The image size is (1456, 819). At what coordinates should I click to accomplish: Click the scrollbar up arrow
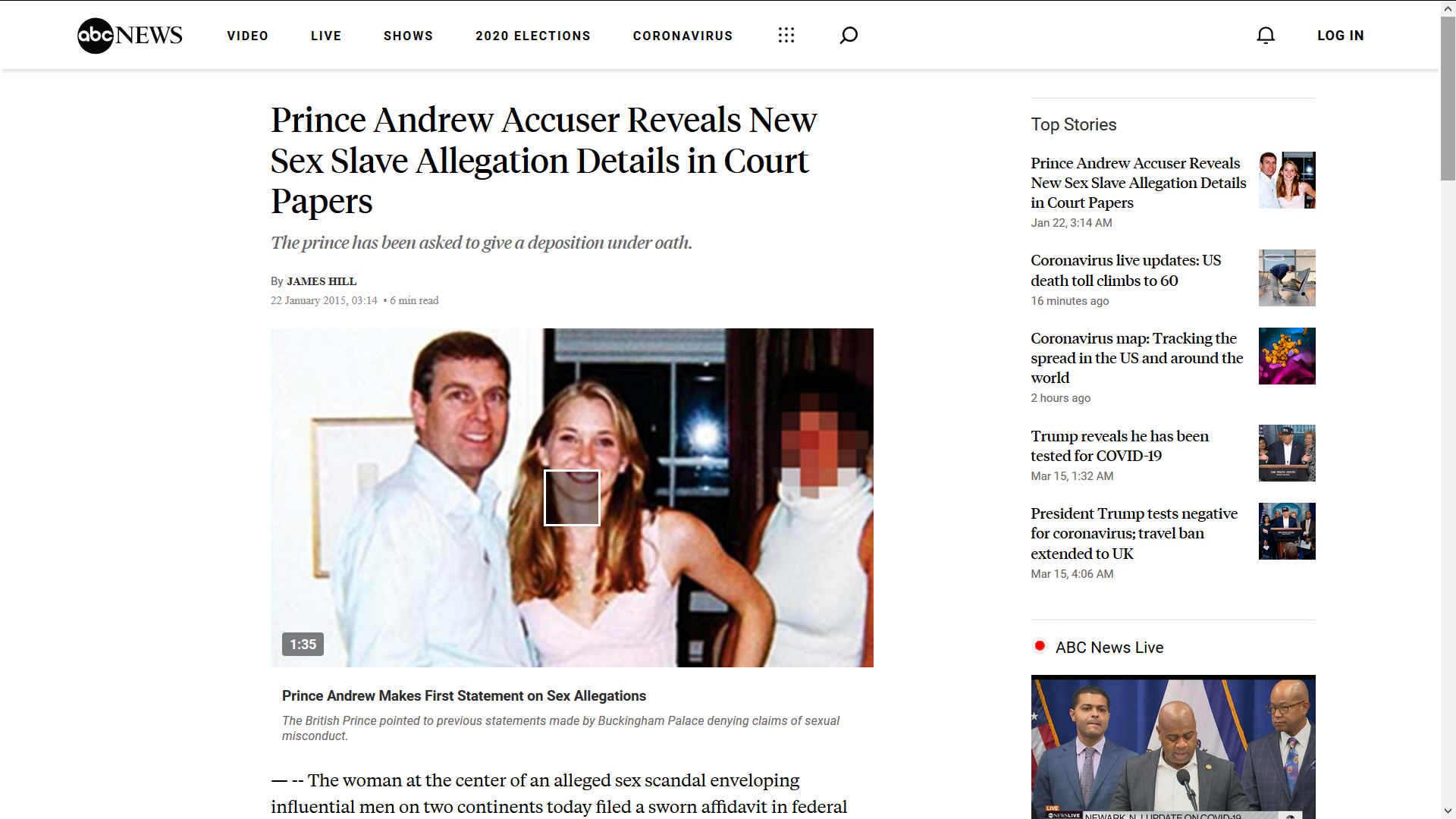pyautogui.click(x=1448, y=8)
